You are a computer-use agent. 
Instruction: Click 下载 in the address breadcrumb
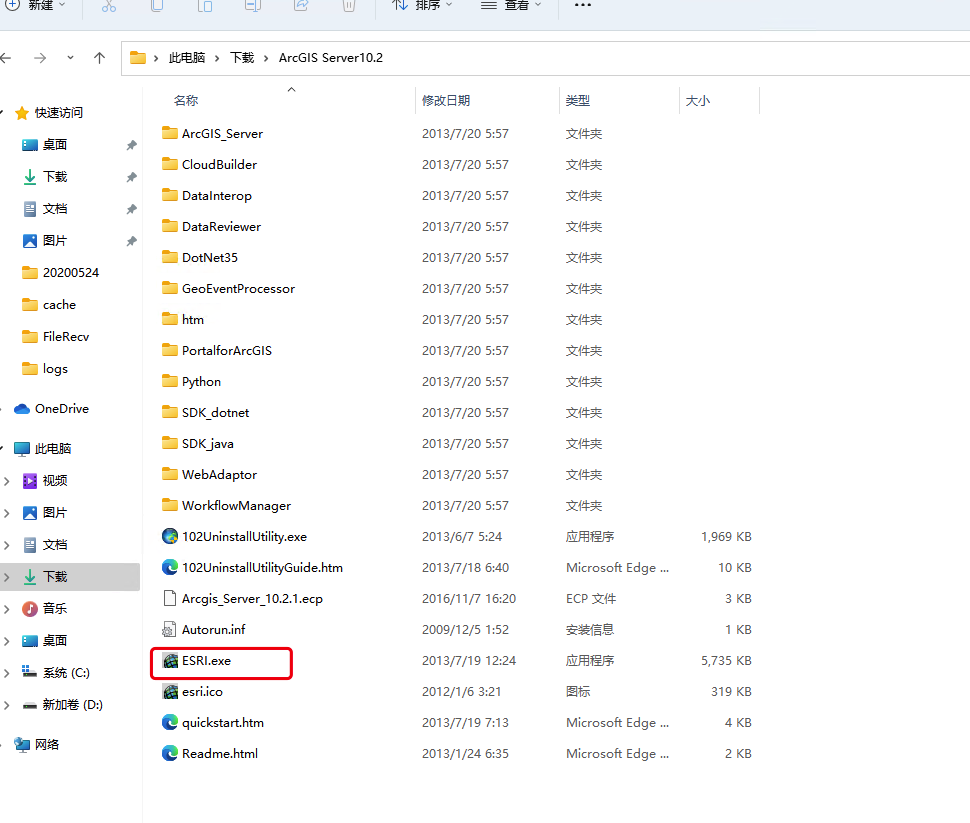pos(242,58)
